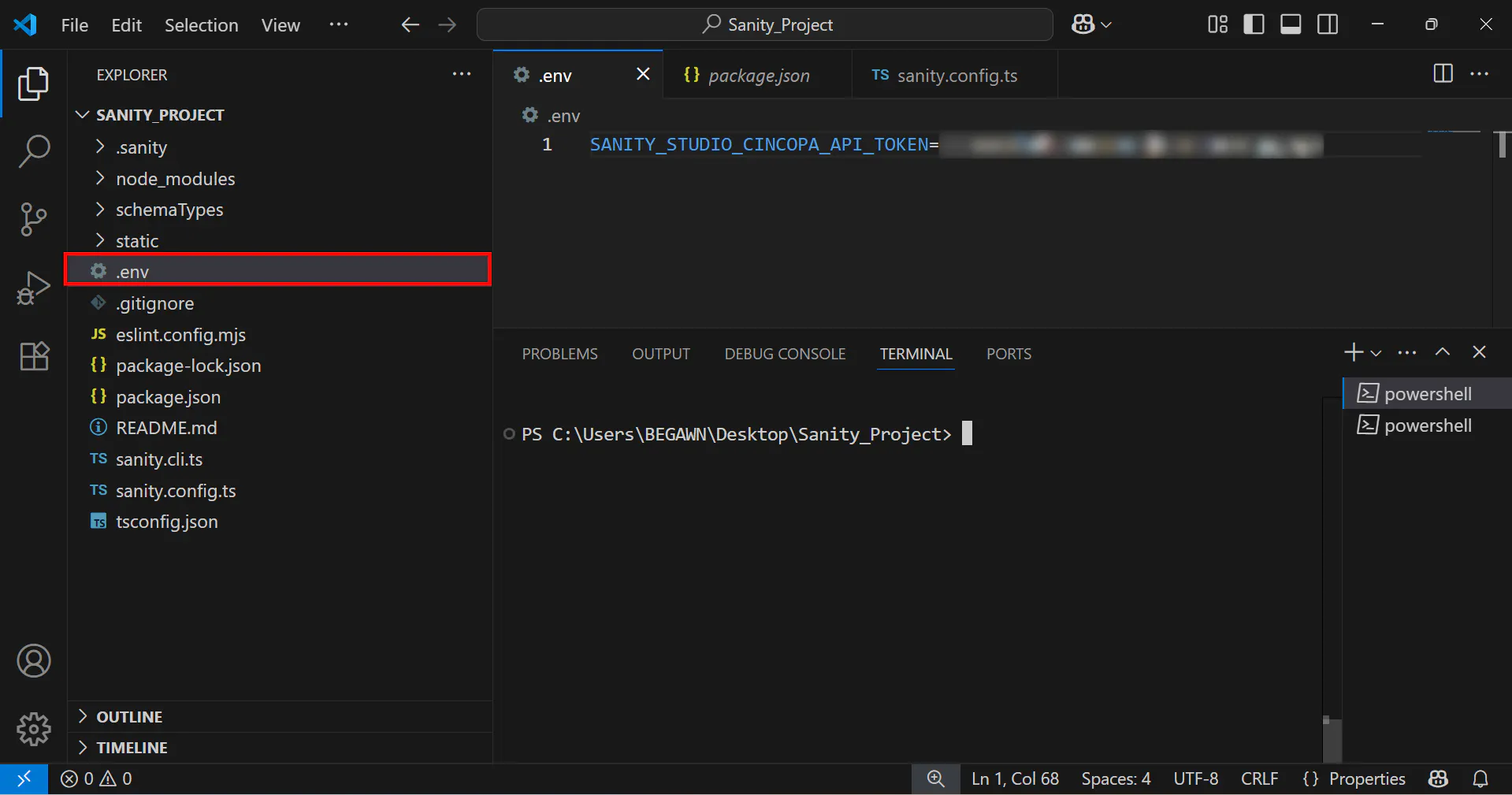Open the PORTS panel tab
The image size is (1512, 795).
point(1009,354)
